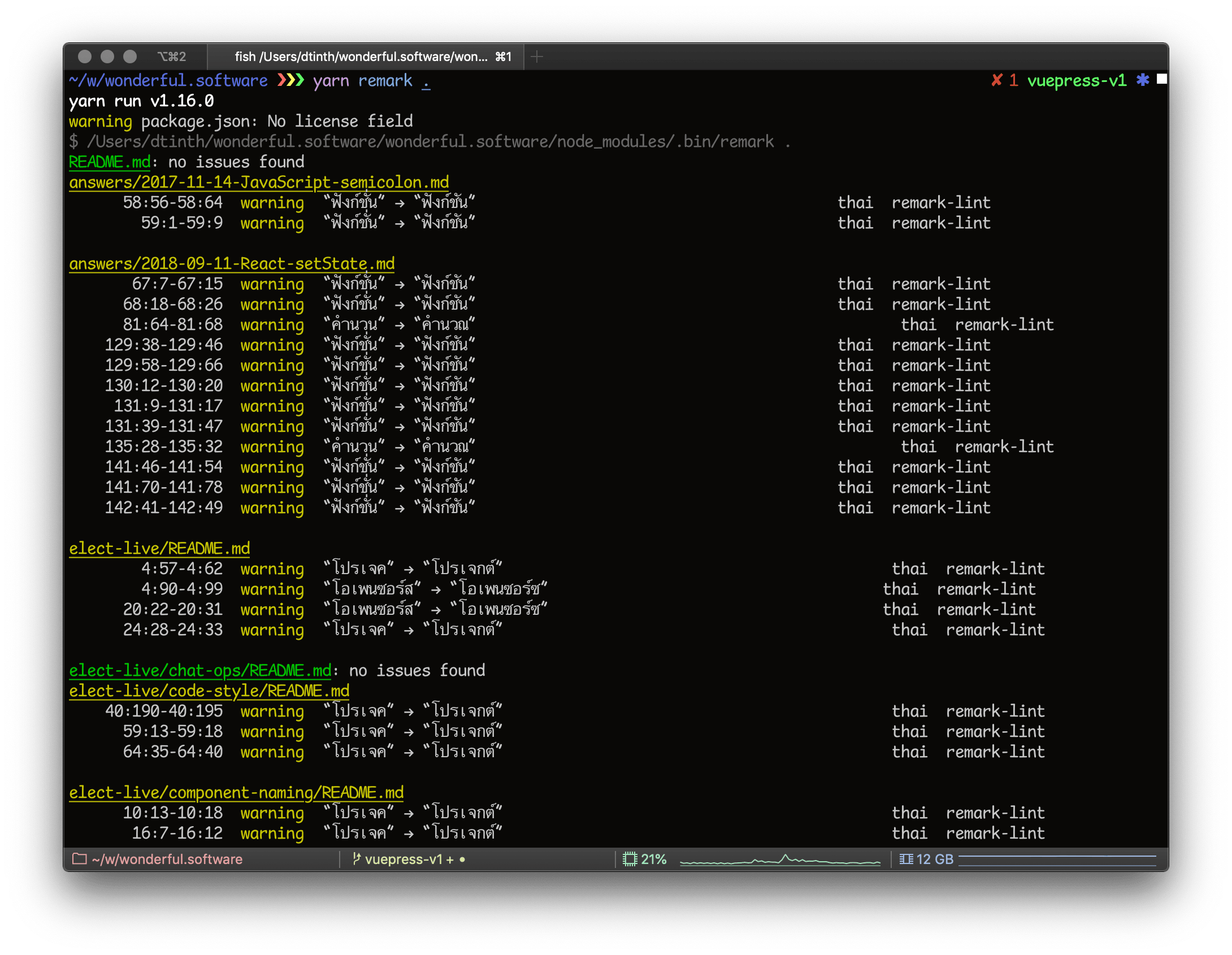Click the memory usage graph bar
The width and height of the screenshot is (1232, 955).
tap(1057, 860)
